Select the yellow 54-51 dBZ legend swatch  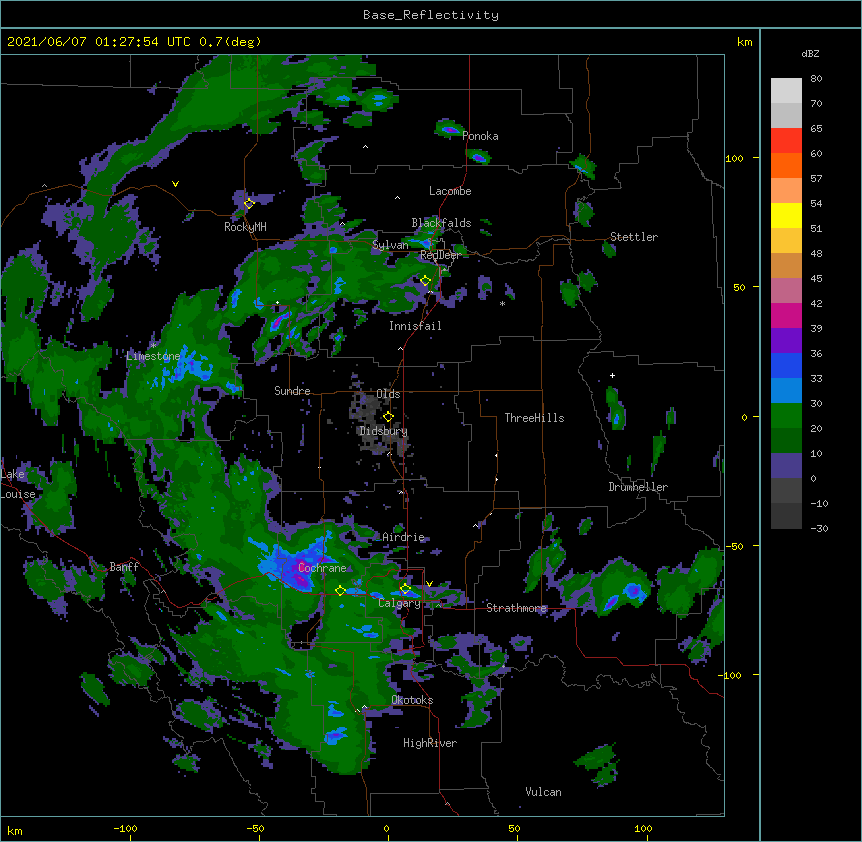tap(786, 216)
